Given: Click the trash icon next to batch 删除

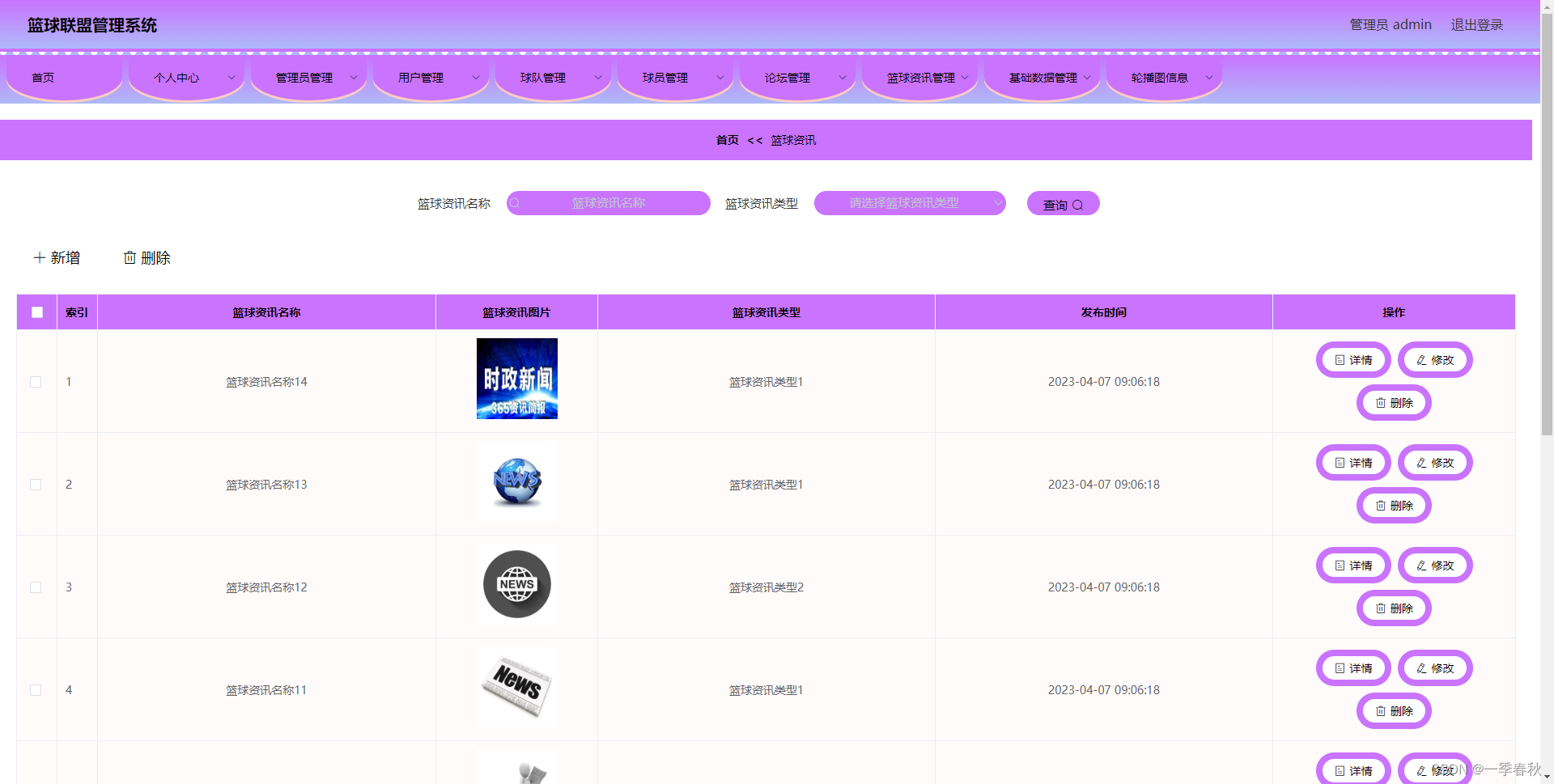Looking at the screenshot, I should click(130, 257).
